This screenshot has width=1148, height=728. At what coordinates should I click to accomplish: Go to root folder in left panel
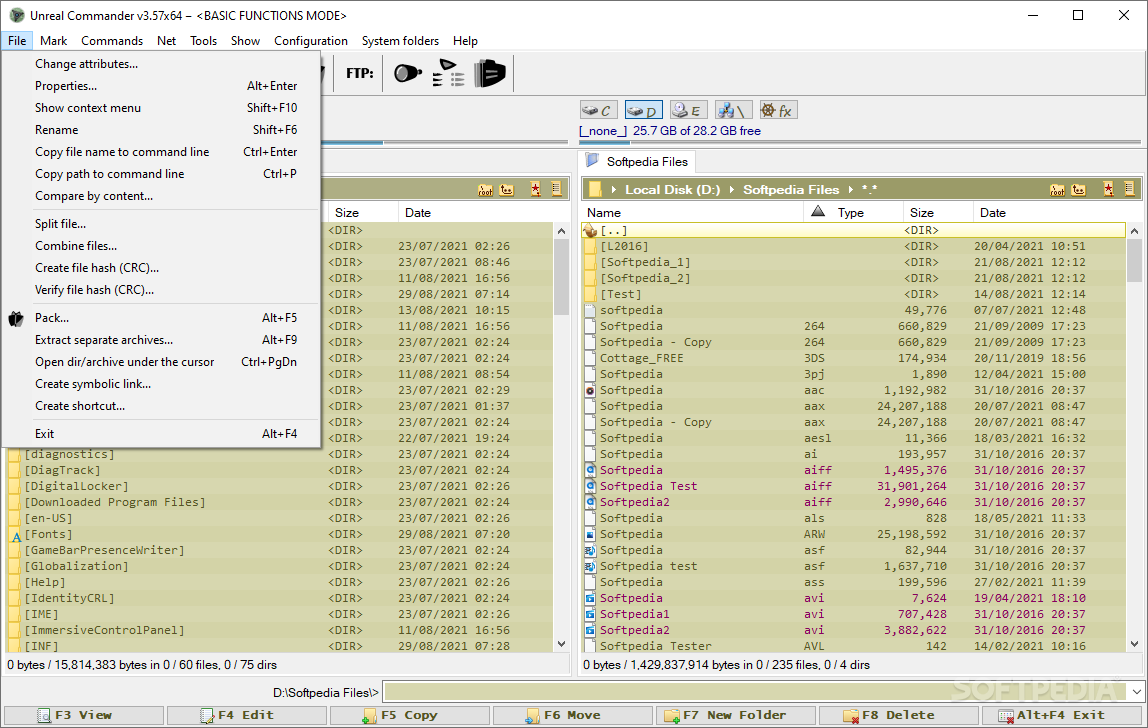coord(485,190)
